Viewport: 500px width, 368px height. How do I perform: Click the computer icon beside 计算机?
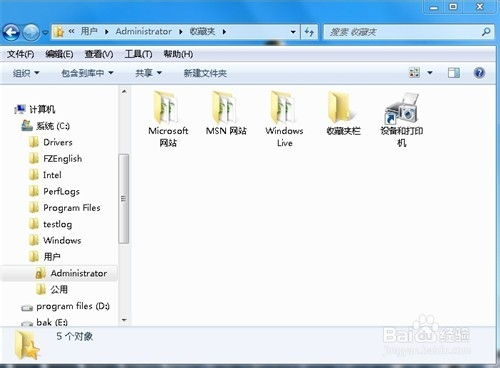coord(20,109)
